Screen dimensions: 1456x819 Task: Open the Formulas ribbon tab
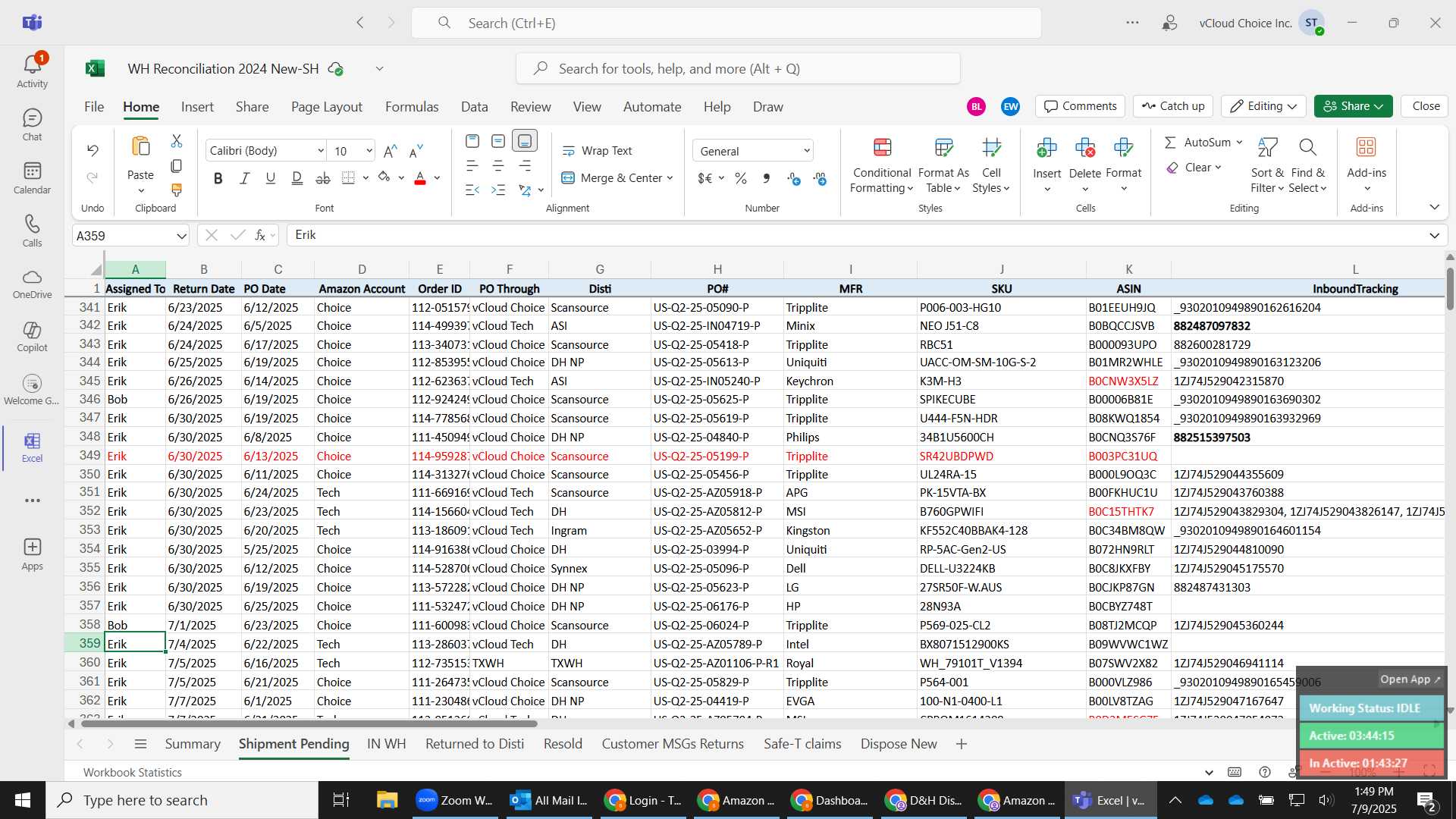[412, 107]
